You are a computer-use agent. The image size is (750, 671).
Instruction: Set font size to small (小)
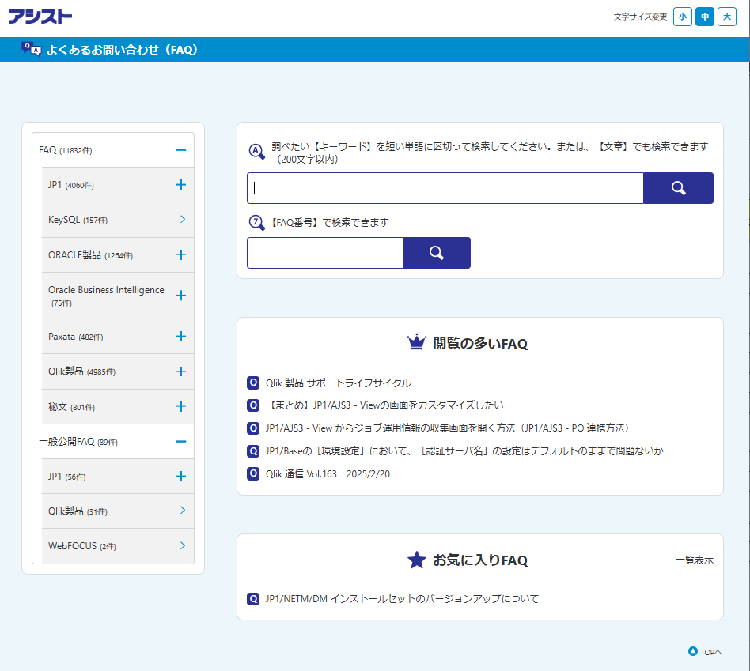(682, 16)
